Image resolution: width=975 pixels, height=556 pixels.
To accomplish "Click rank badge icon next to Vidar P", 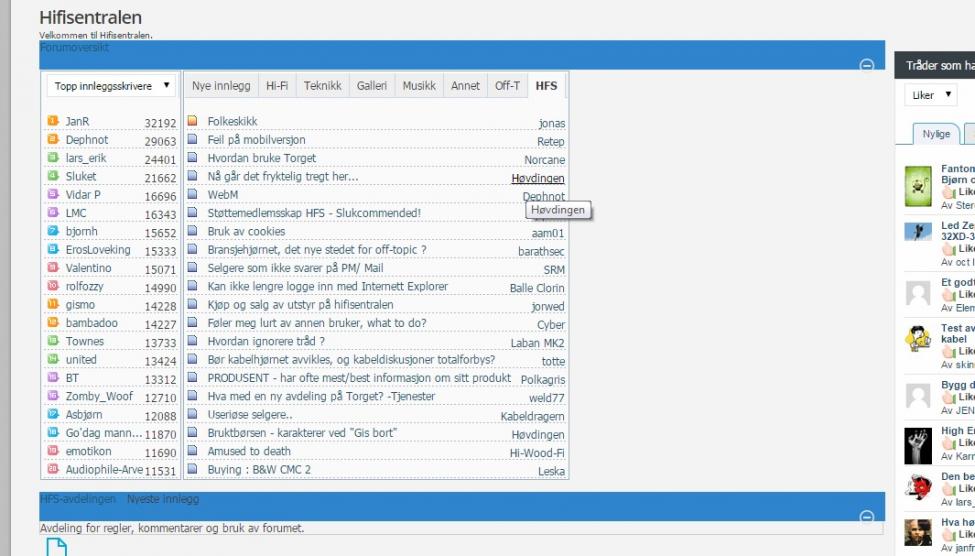I will [x=53, y=194].
